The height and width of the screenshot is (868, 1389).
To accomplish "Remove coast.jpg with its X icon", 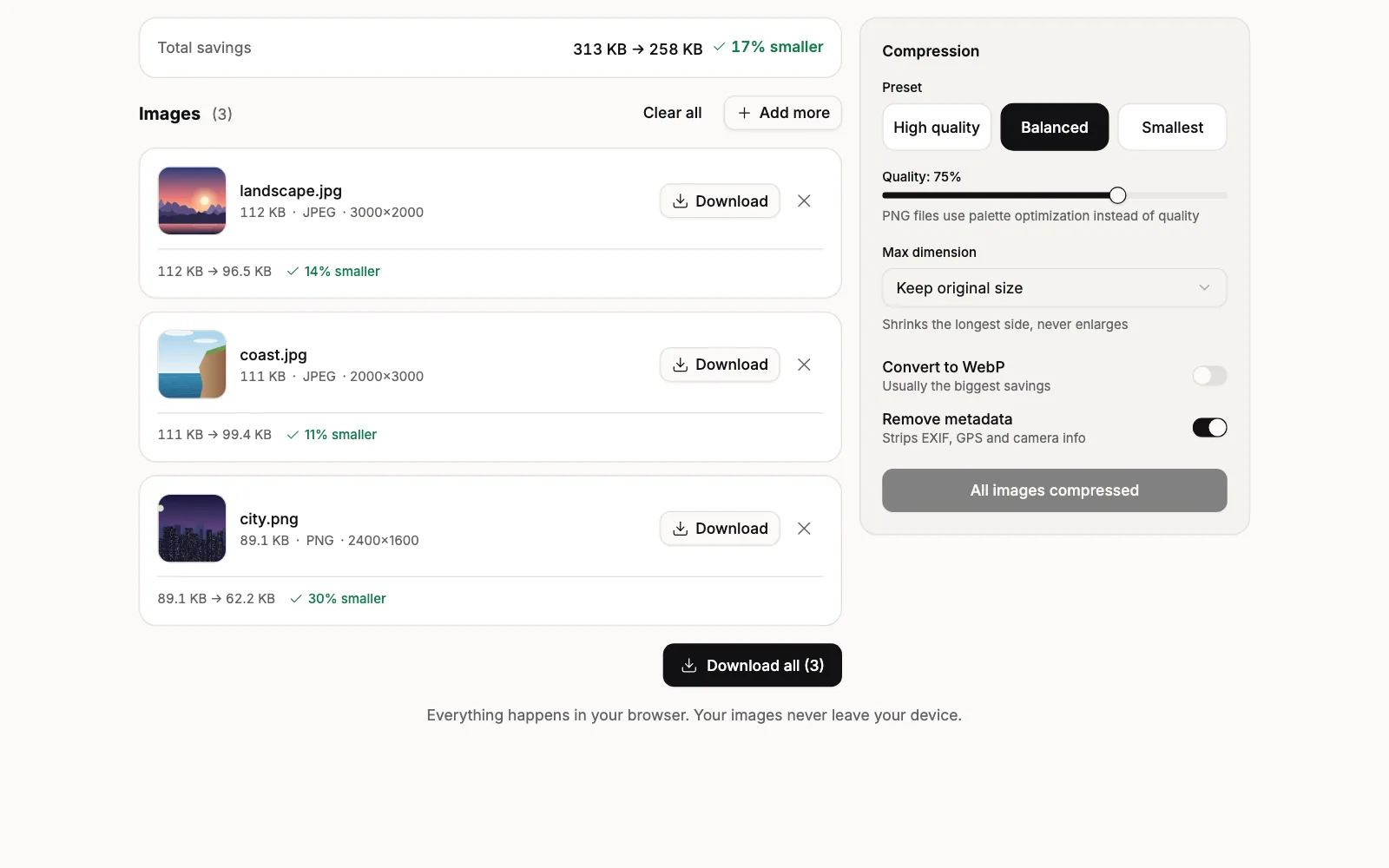I will pyautogui.click(x=804, y=365).
